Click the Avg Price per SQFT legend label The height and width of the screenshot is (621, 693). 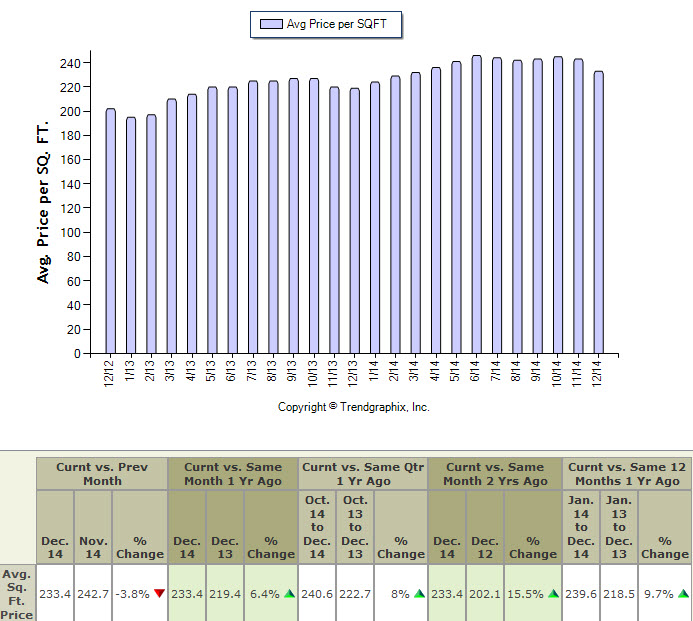336,24
